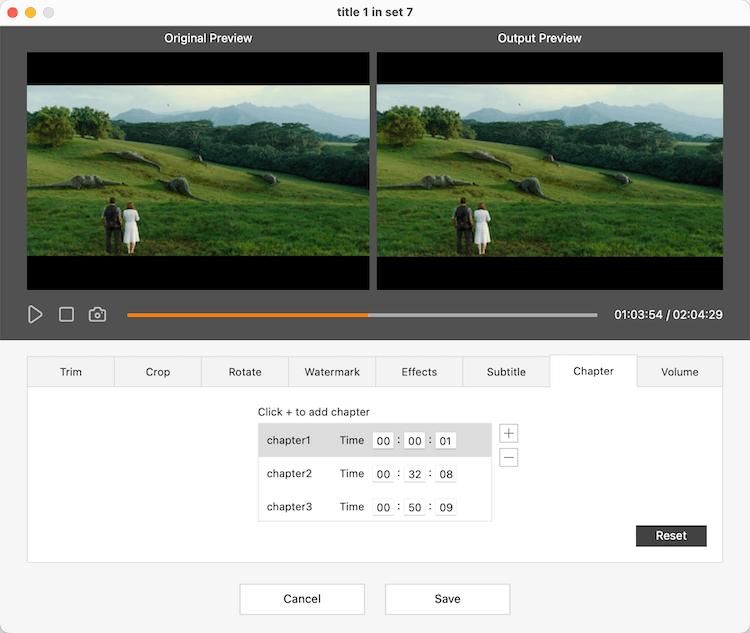The width and height of the screenshot is (750, 633).
Task: Open the Rotate tab
Action: click(245, 372)
